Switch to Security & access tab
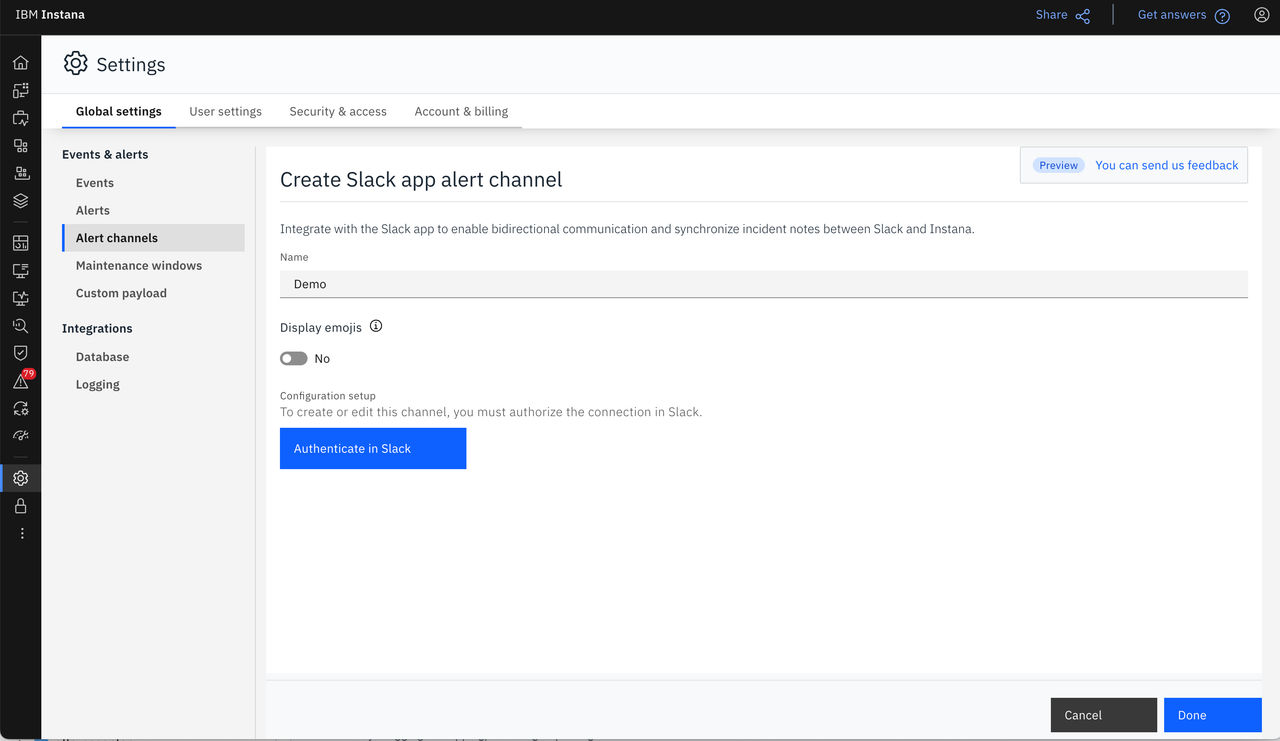The width and height of the screenshot is (1280, 741). (x=338, y=111)
